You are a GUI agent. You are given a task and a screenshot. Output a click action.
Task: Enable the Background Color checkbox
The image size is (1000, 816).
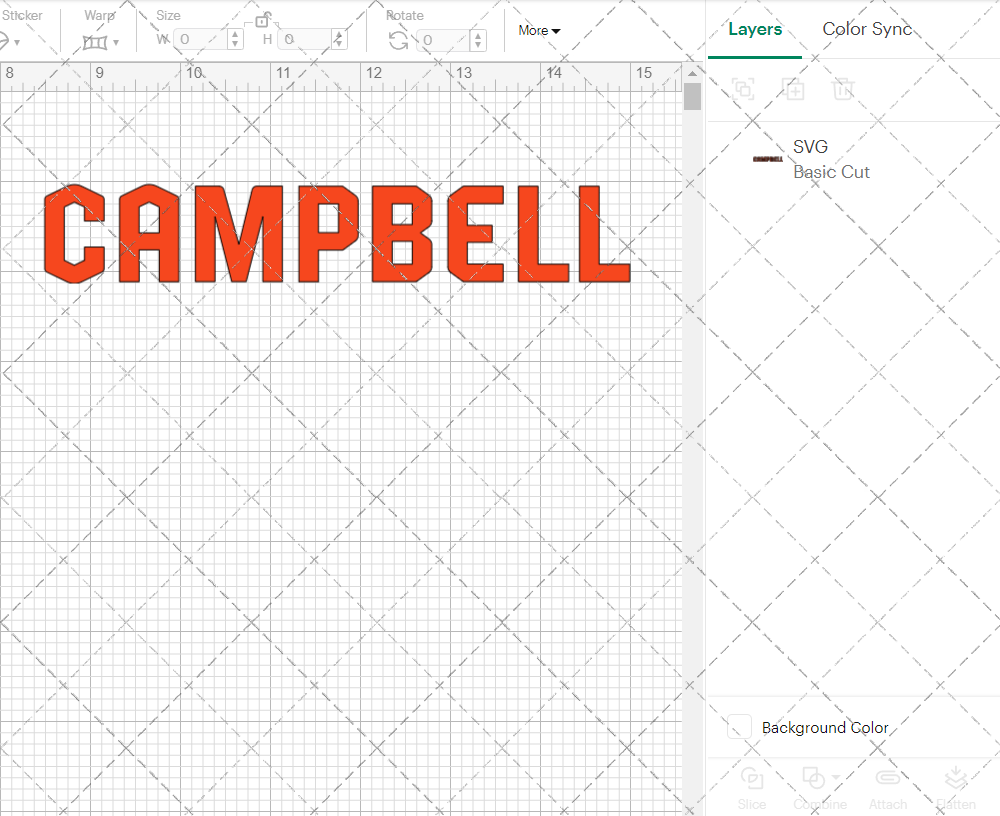[x=738, y=728]
